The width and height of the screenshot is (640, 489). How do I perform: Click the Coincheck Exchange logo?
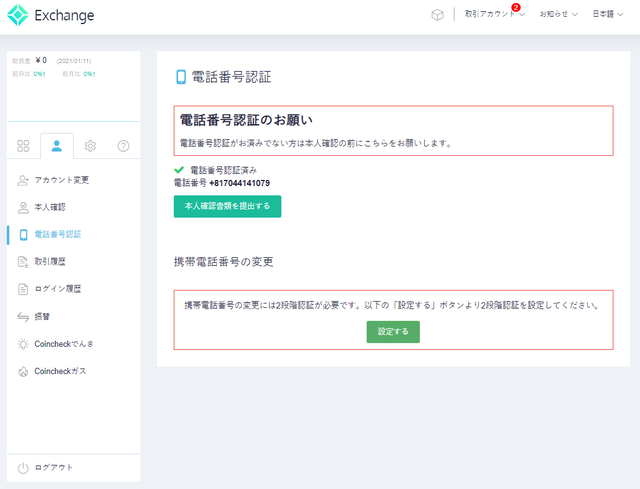pyautogui.click(x=51, y=16)
